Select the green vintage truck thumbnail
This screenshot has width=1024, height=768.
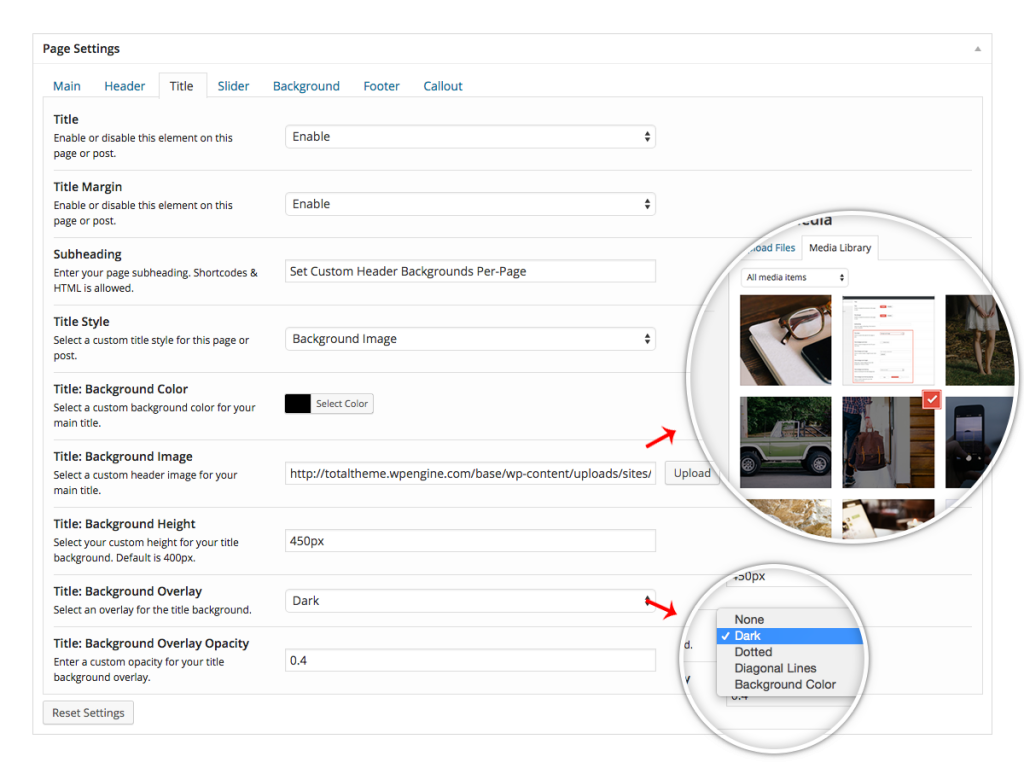(786, 442)
